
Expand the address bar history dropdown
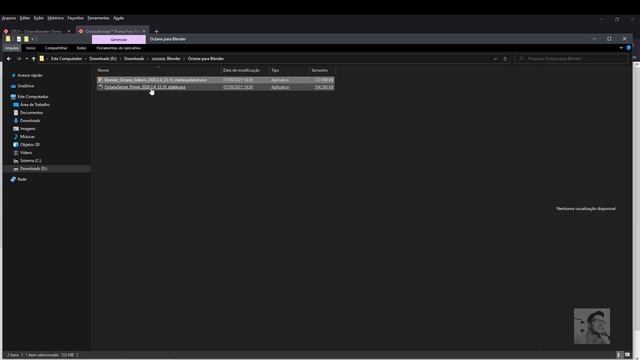coord(495,59)
